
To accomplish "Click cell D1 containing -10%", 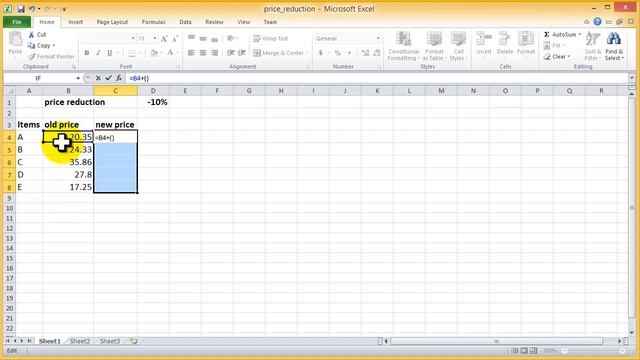I will pos(153,102).
